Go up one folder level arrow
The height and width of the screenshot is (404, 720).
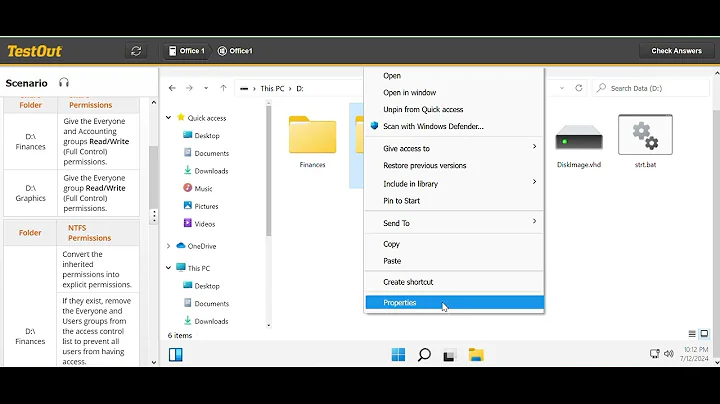223,88
